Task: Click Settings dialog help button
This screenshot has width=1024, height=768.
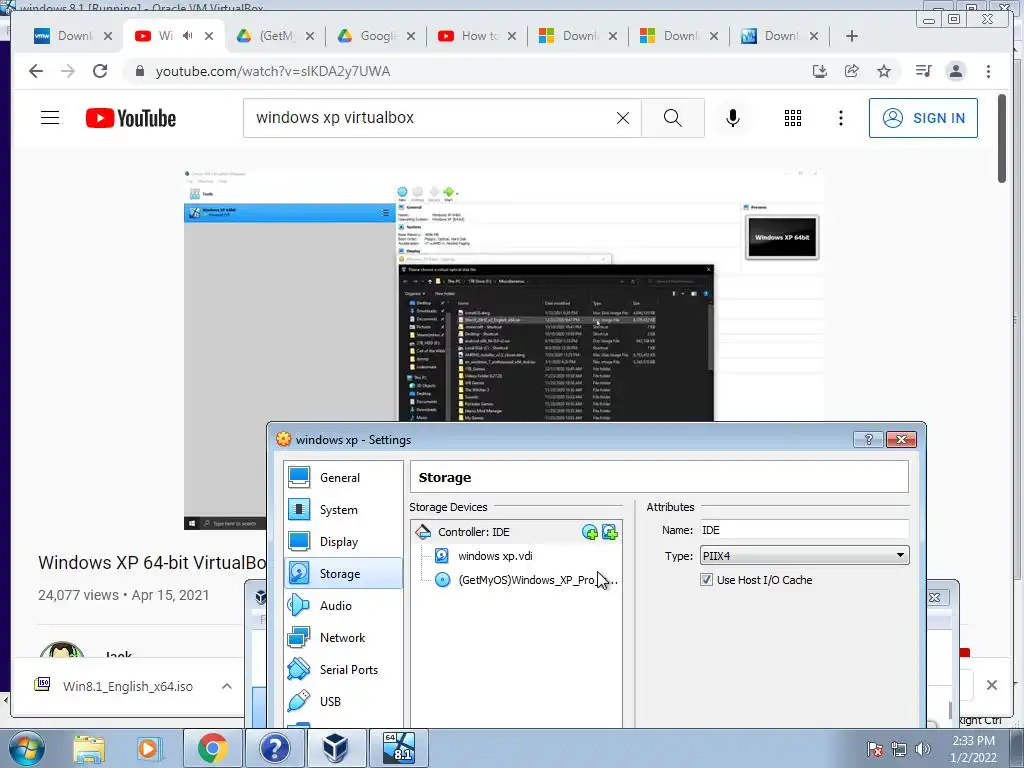Action: click(x=868, y=440)
